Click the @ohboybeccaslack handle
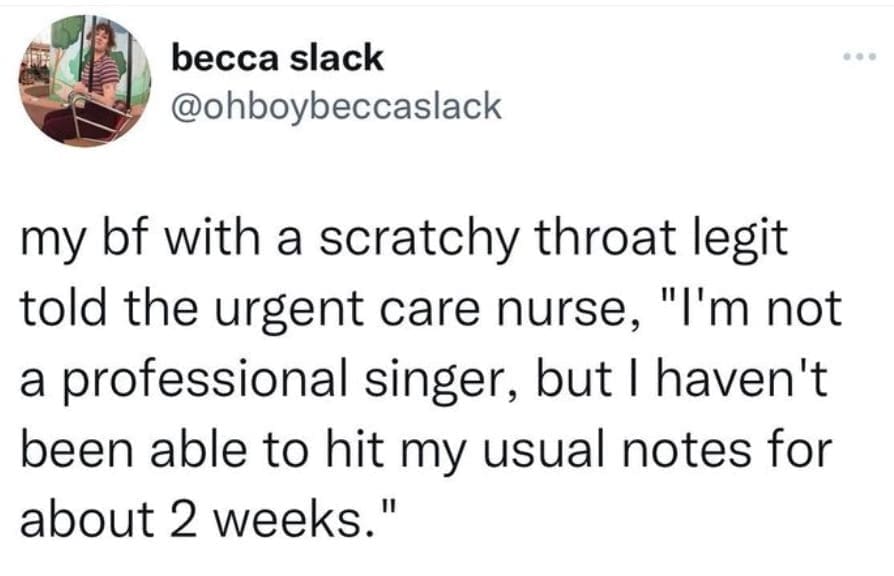Viewport: 894px width, 576px height. click(x=336, y=105)
